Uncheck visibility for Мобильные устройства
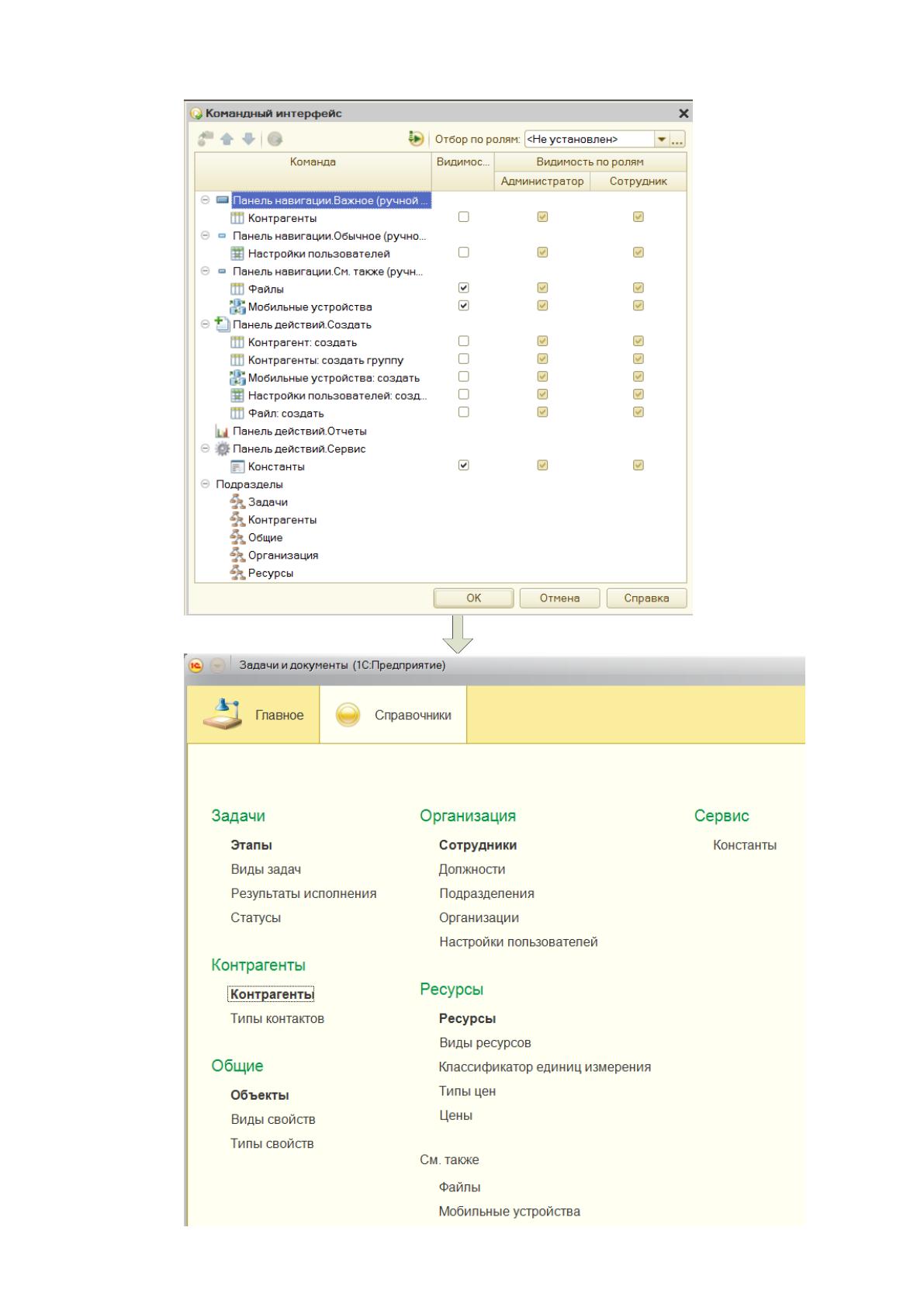The image size is (924, 1307). click(464, 306)
